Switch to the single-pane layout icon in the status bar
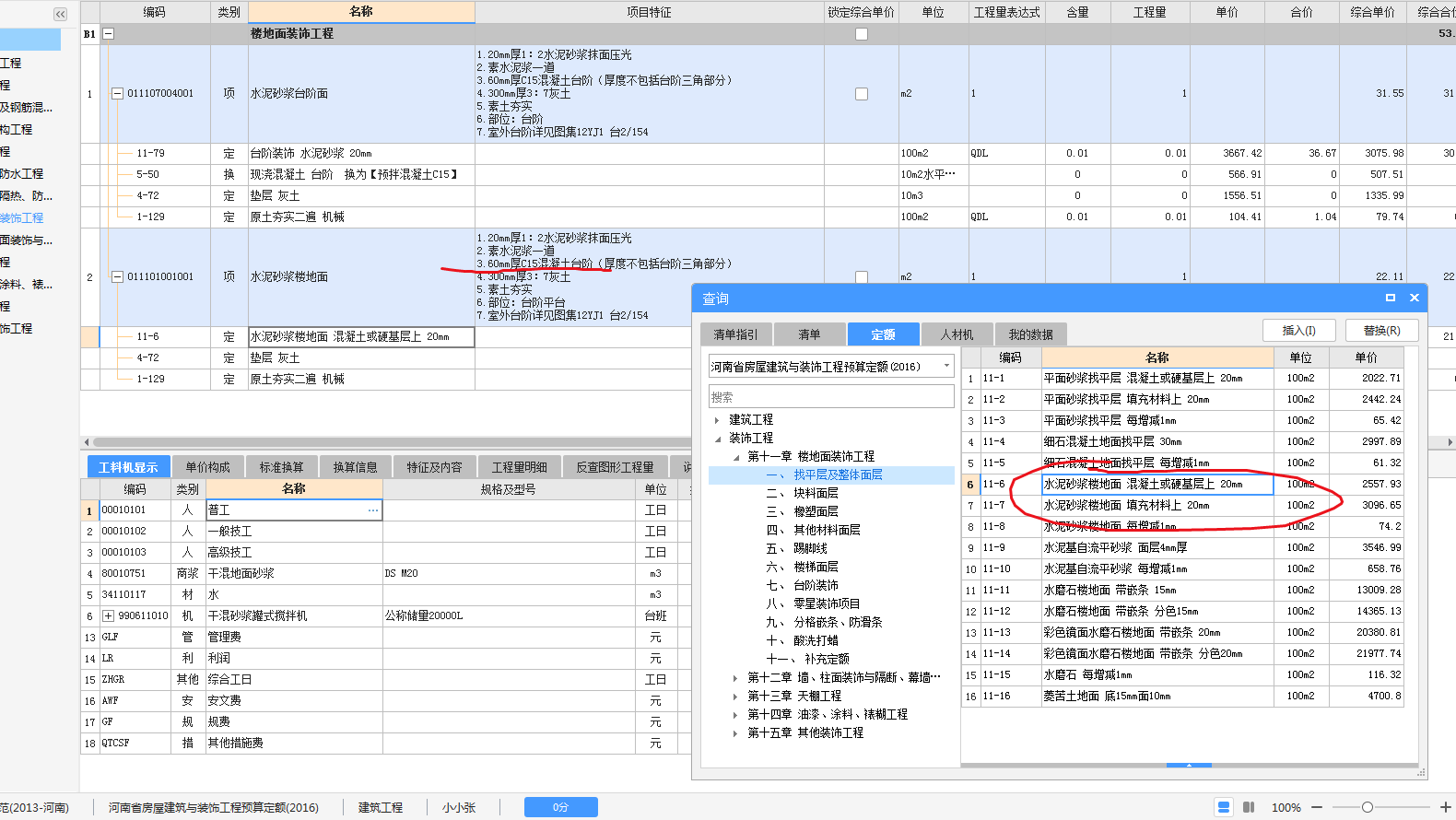This screenshot has height=820, width=1456. (1224, 807)
